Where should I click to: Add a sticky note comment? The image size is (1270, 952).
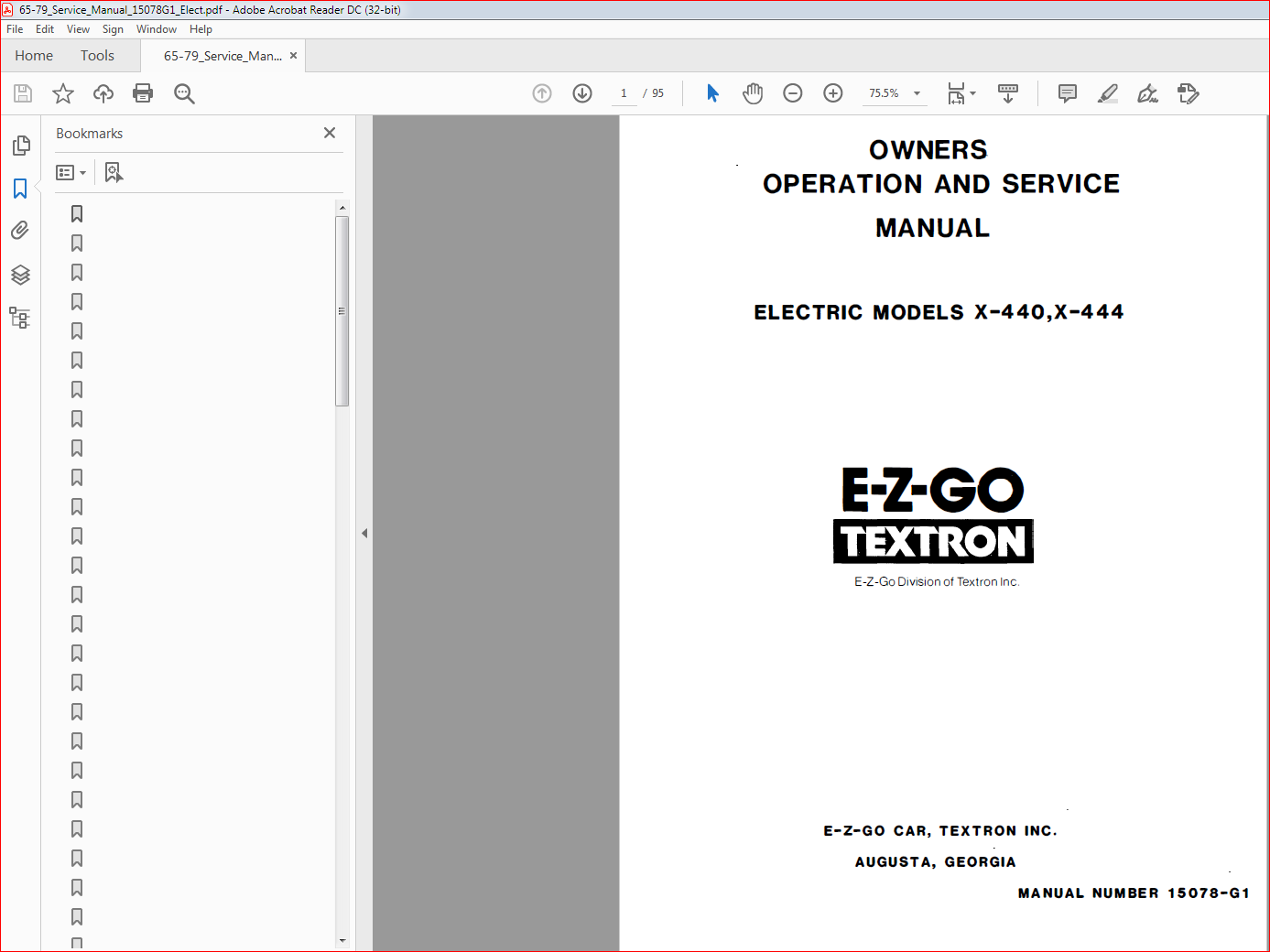click(1068, 93)
